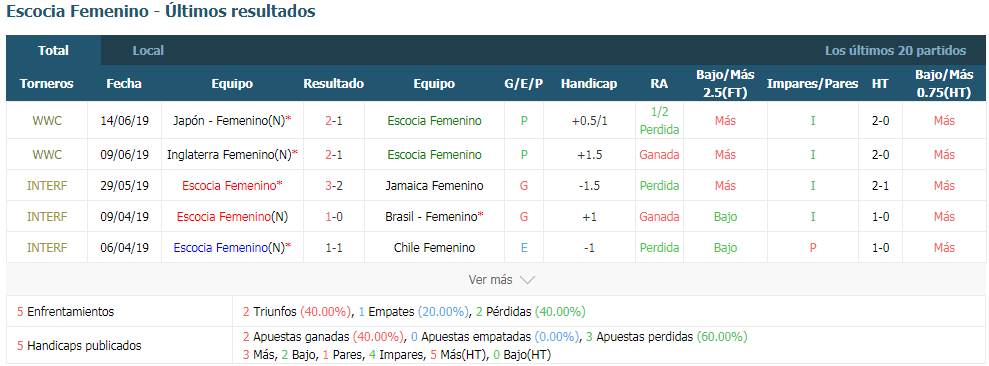Open the Japón - Femenino(N) team link
Viewport: 989px width, 366px height.
click(x=232, y=121)
